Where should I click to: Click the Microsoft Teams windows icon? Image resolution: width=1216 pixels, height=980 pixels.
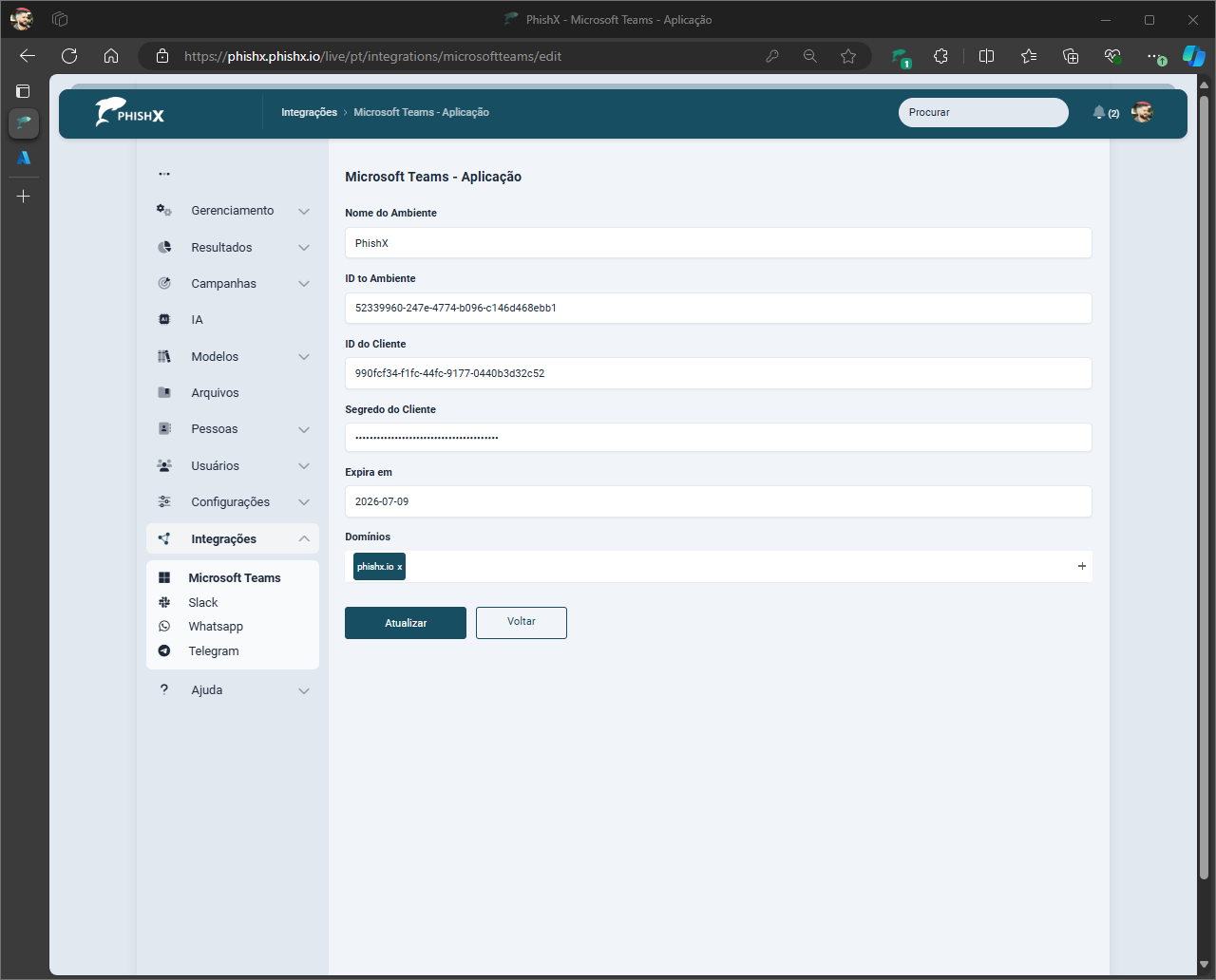[x=164, y=577]
